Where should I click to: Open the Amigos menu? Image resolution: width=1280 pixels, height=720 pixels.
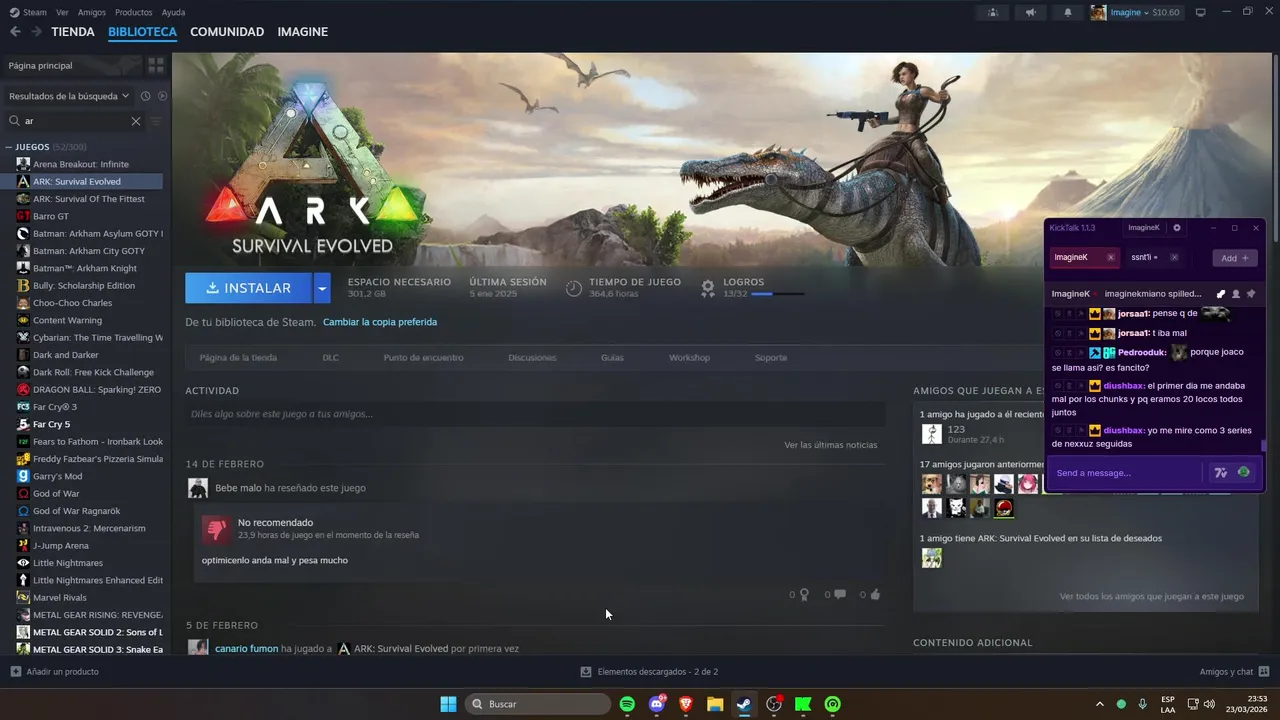click(92, 12)
